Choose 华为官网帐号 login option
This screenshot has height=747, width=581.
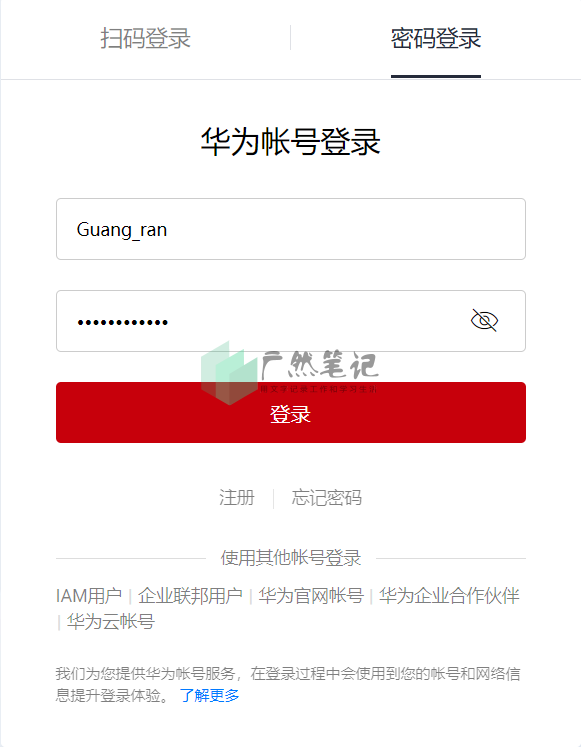pos(311,596)
